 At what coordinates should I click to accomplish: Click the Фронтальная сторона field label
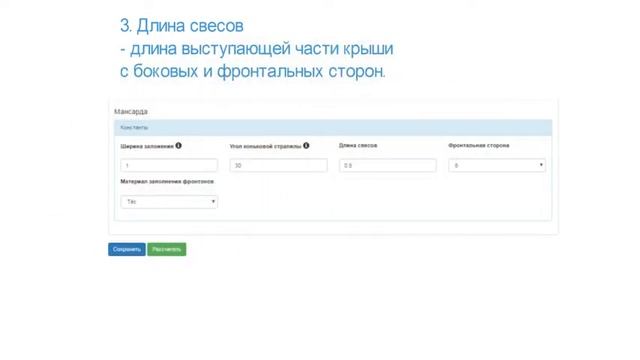coord(478,145)
